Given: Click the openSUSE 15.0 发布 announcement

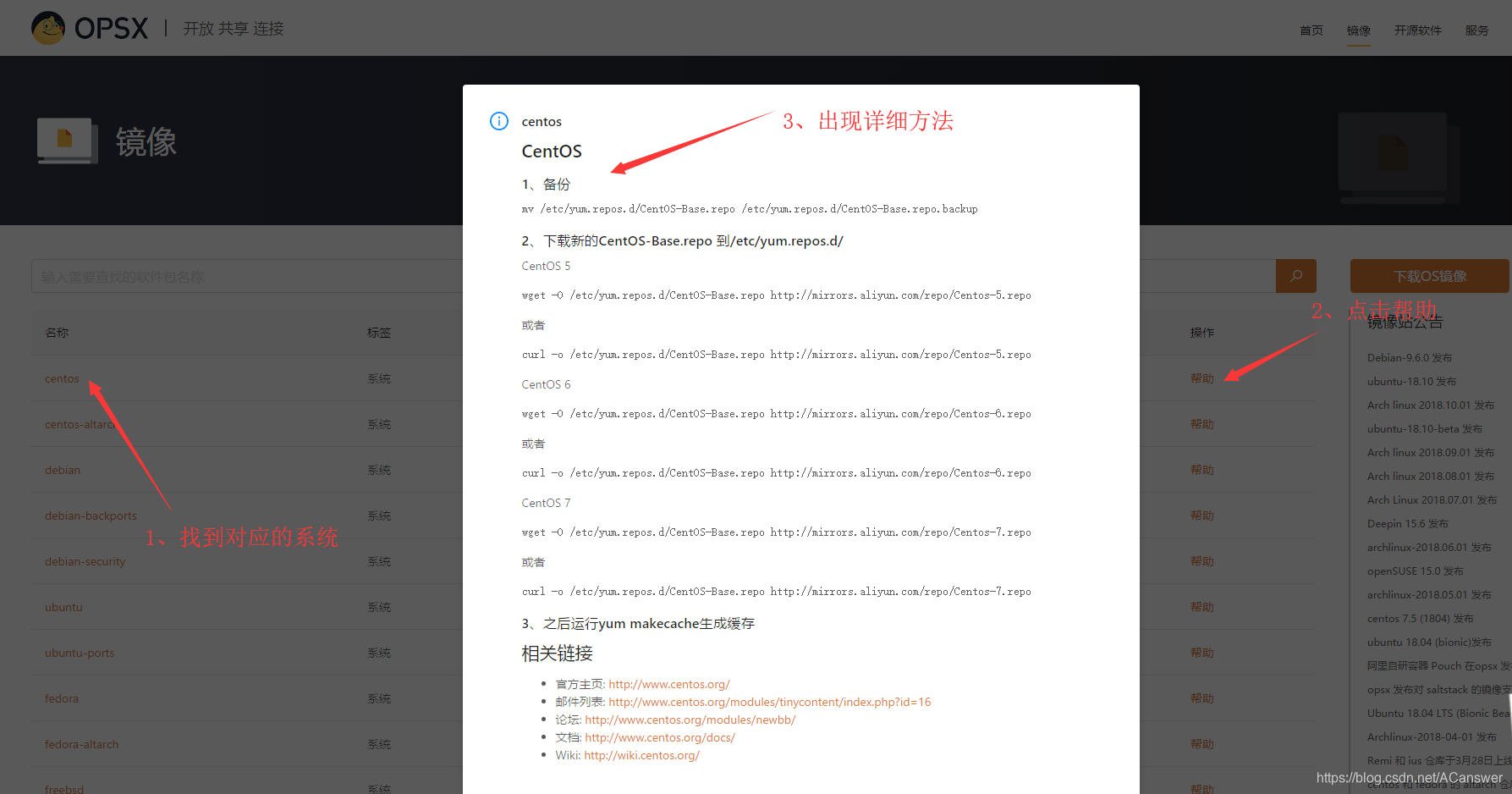Looking at the screenshot, I should coord(1416,571).
